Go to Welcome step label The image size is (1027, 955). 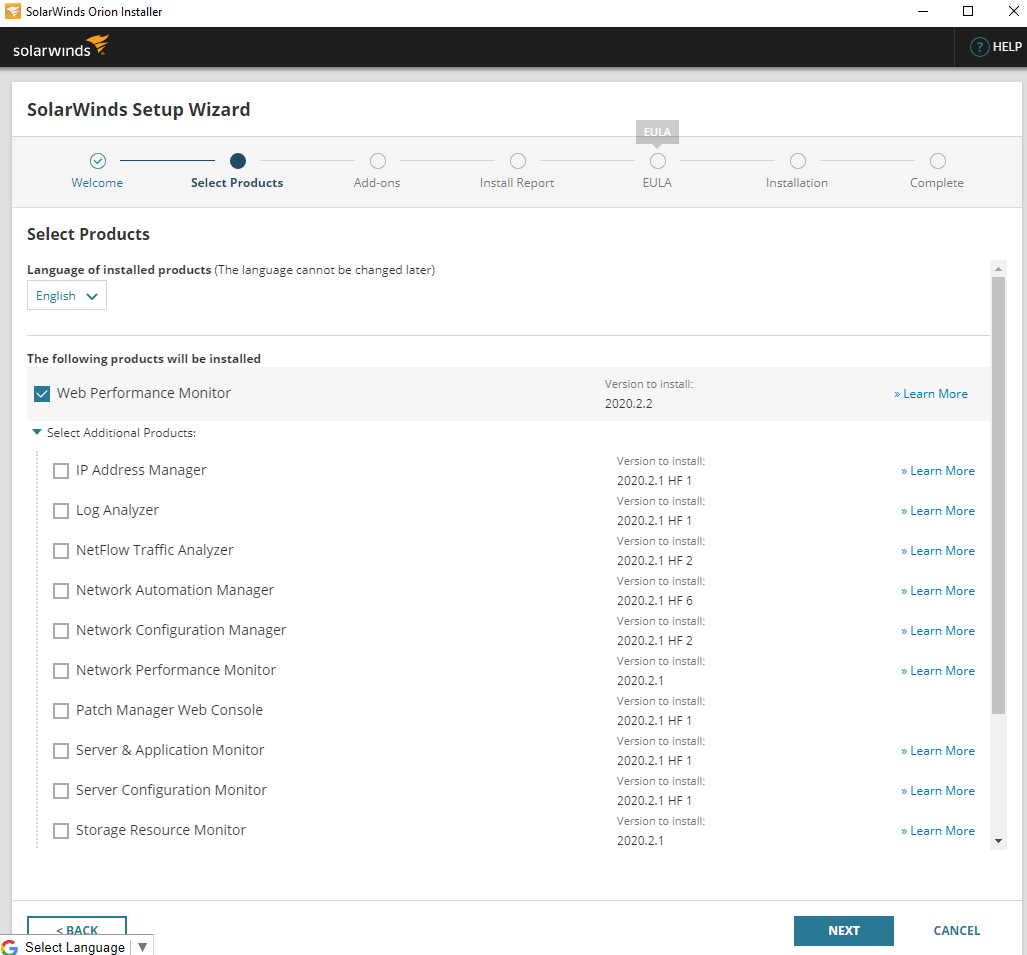97,183
